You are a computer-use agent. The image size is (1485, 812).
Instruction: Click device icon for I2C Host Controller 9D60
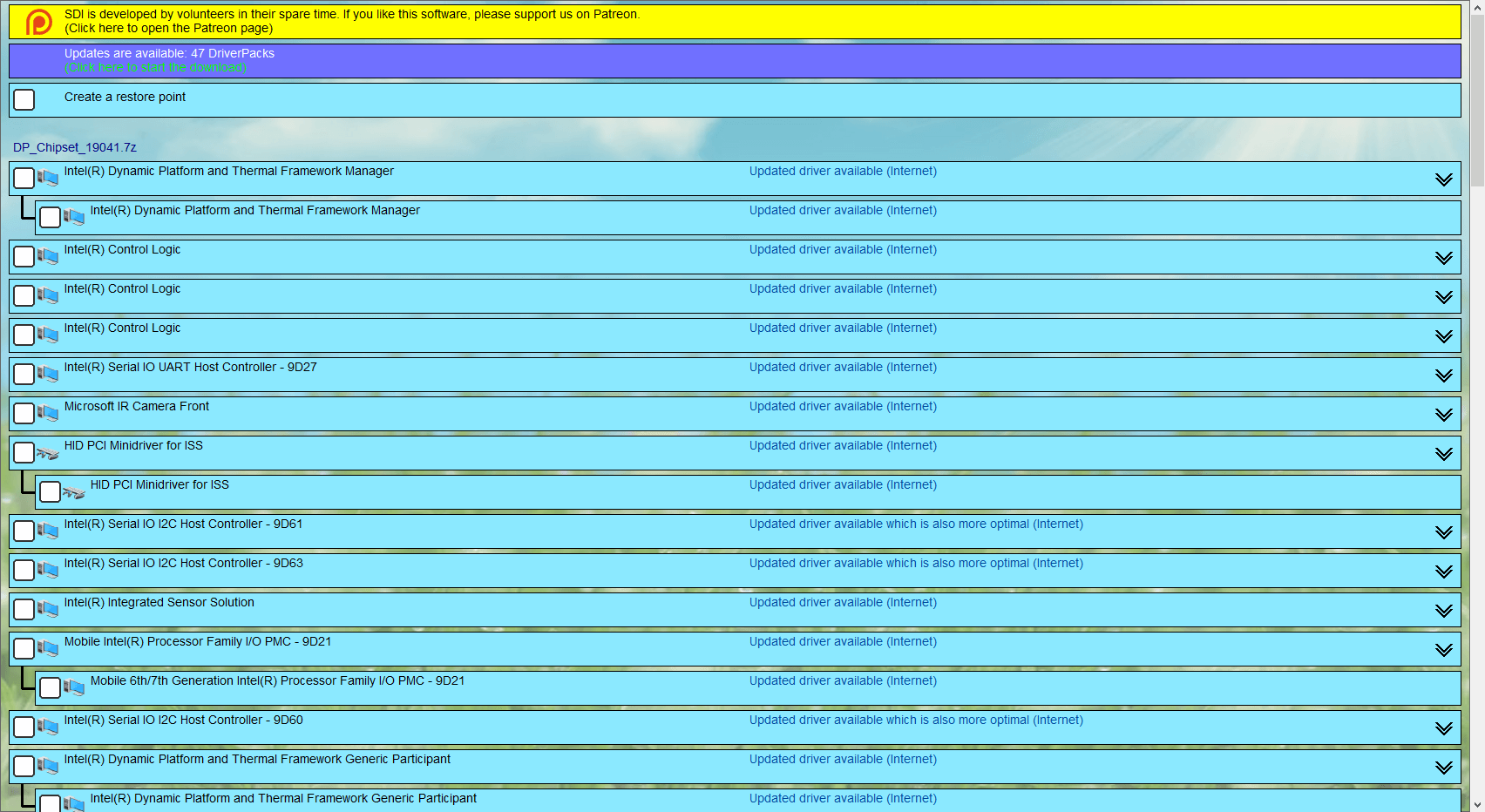click(x=48, y=727)
